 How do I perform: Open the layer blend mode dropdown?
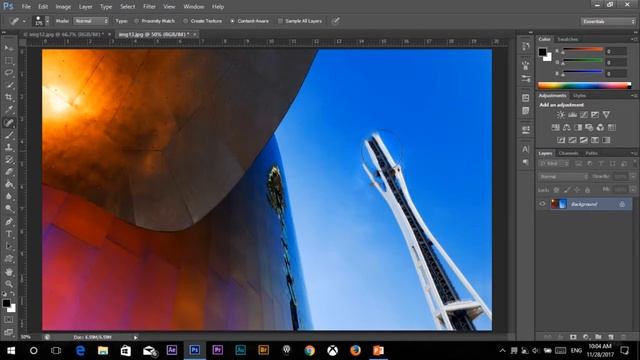(x=564, y=177)
